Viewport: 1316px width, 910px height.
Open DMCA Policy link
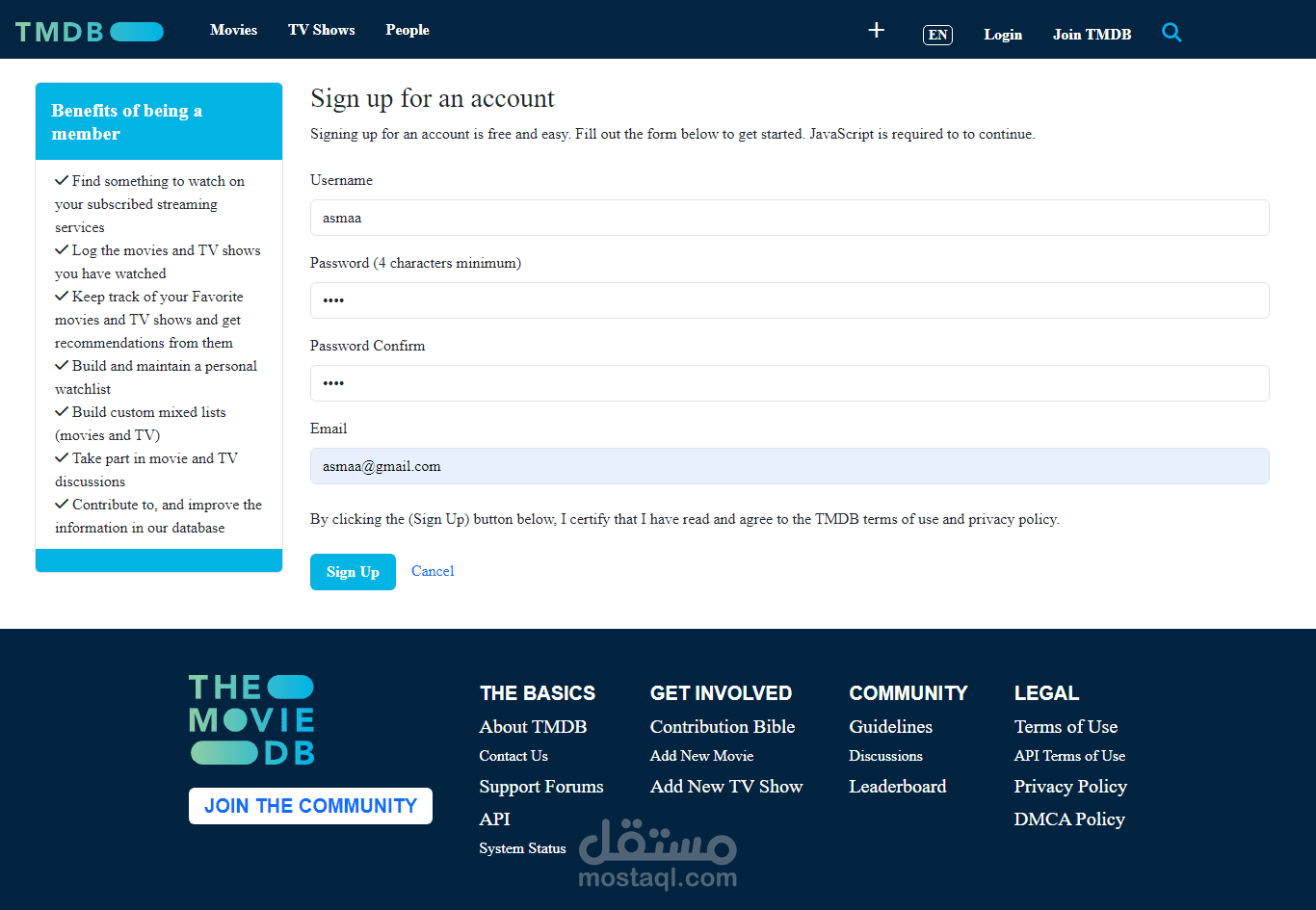[x=1069, y=819]
